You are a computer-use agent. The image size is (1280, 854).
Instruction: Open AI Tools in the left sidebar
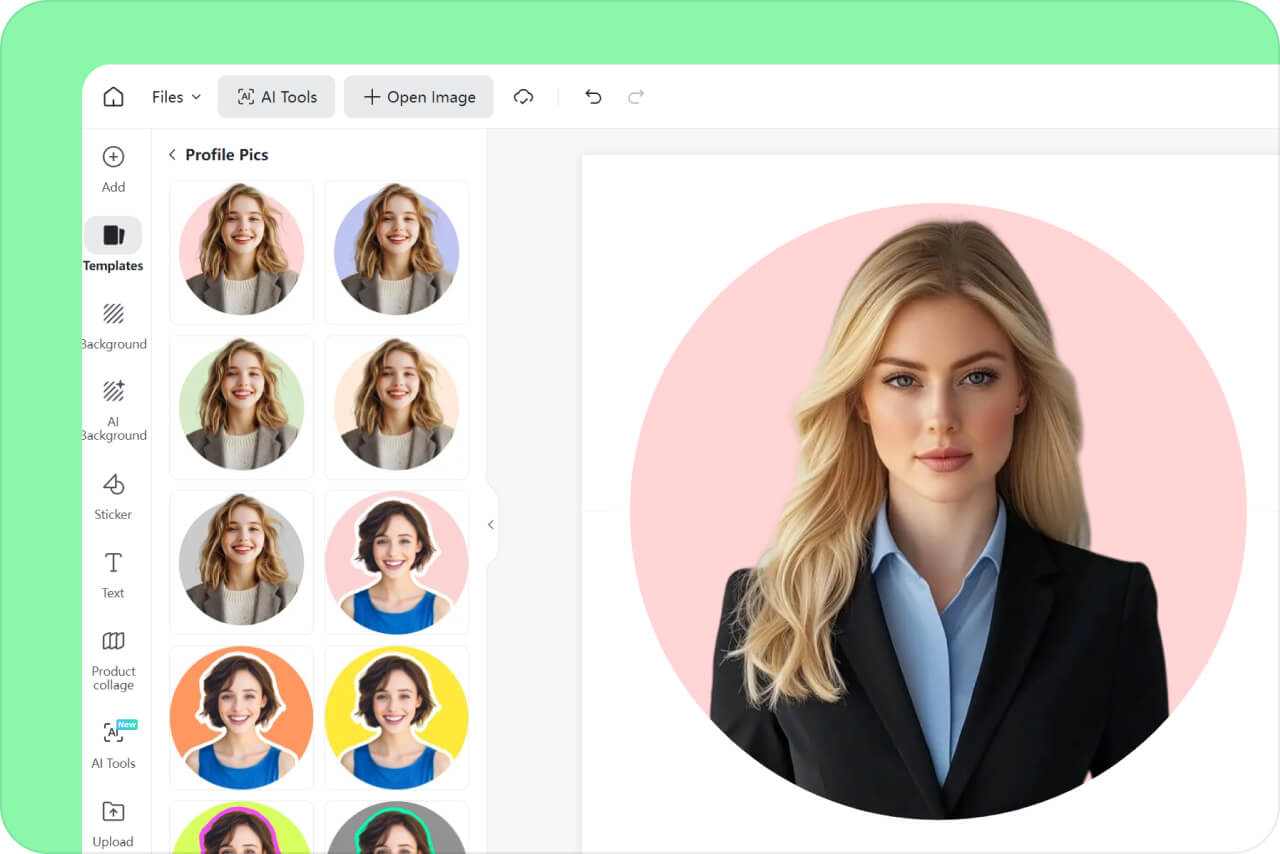point(113,745)
